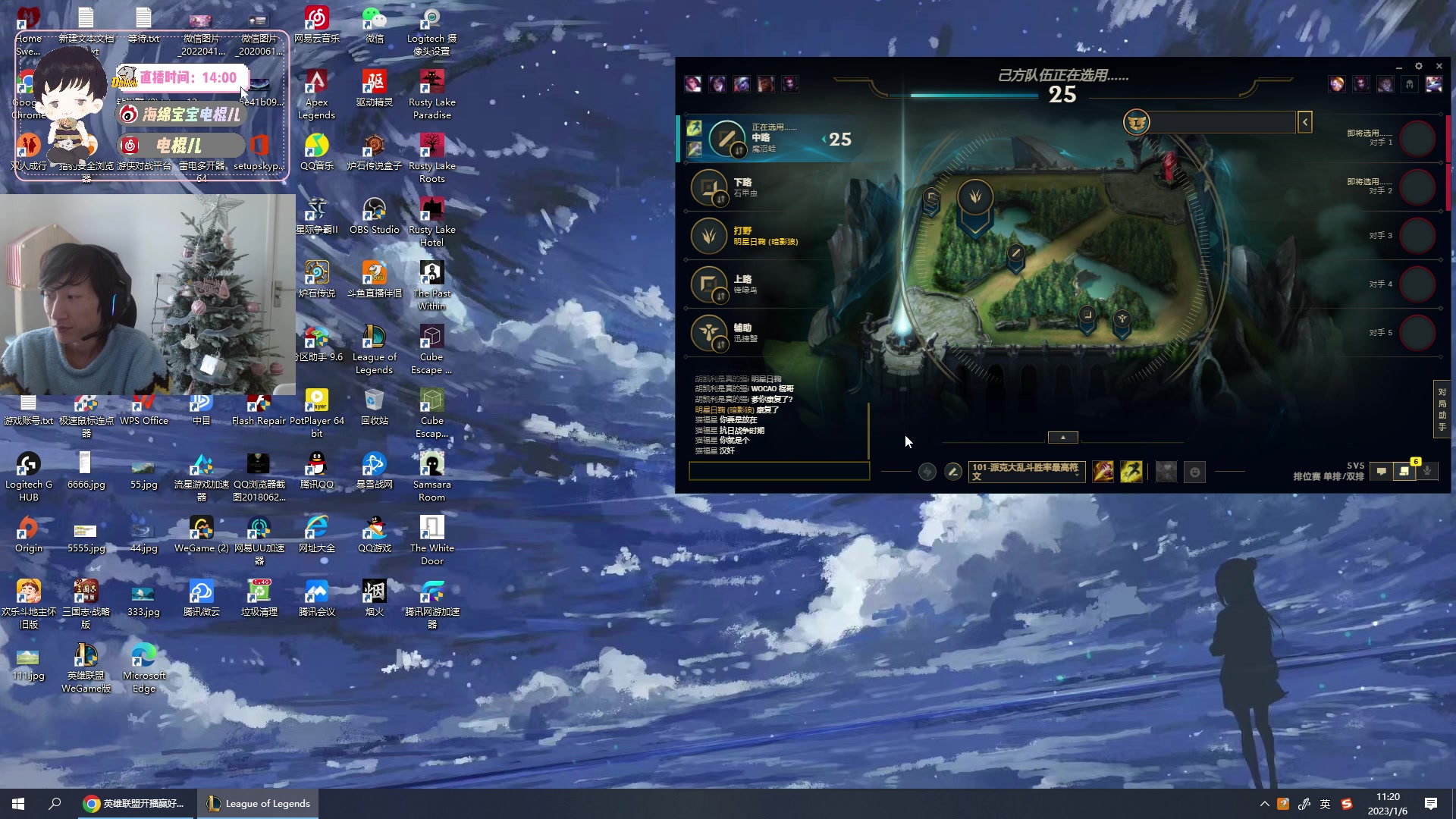
Task: Switch to League of Legends taskbar button
Action: (x=259, y=804)
